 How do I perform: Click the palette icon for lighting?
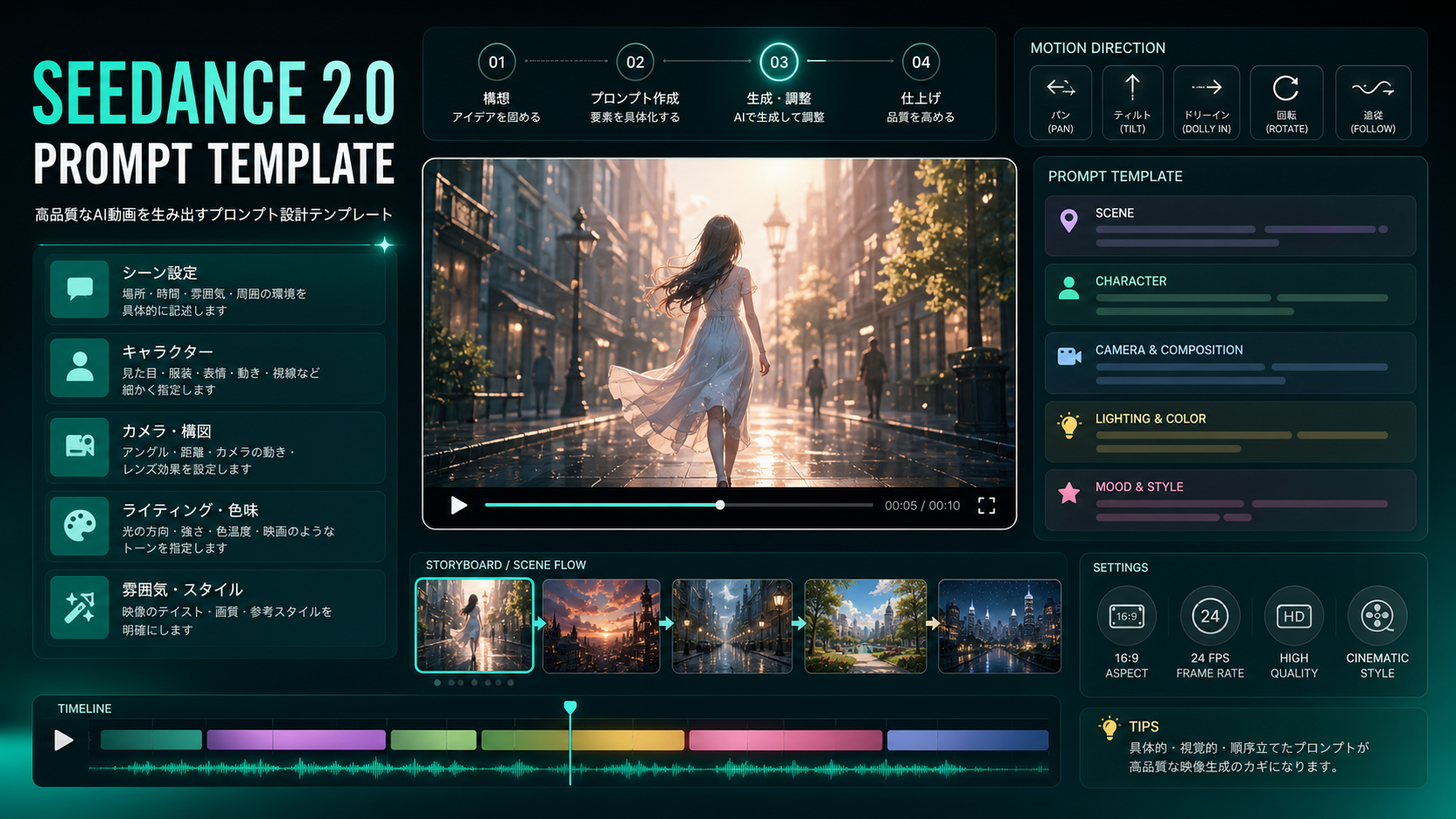click(80, 526)
